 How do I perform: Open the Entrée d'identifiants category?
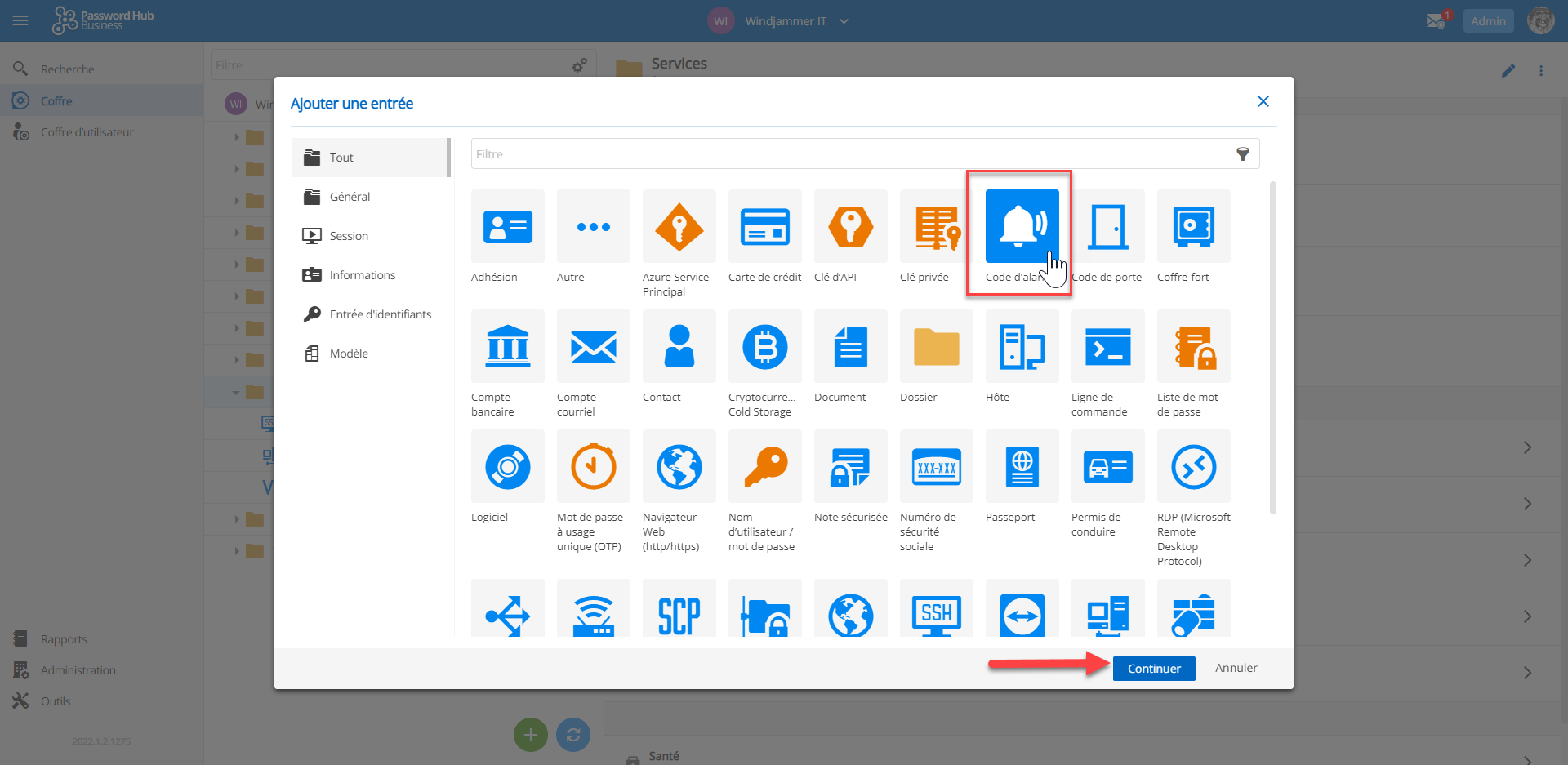point(380,314)
